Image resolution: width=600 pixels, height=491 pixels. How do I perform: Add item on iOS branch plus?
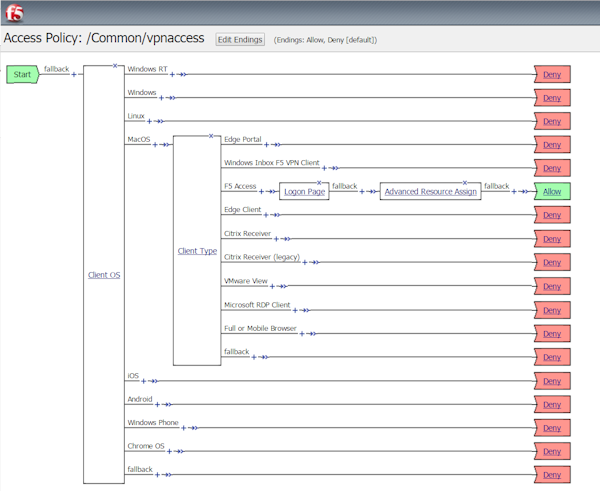(143, 381)
